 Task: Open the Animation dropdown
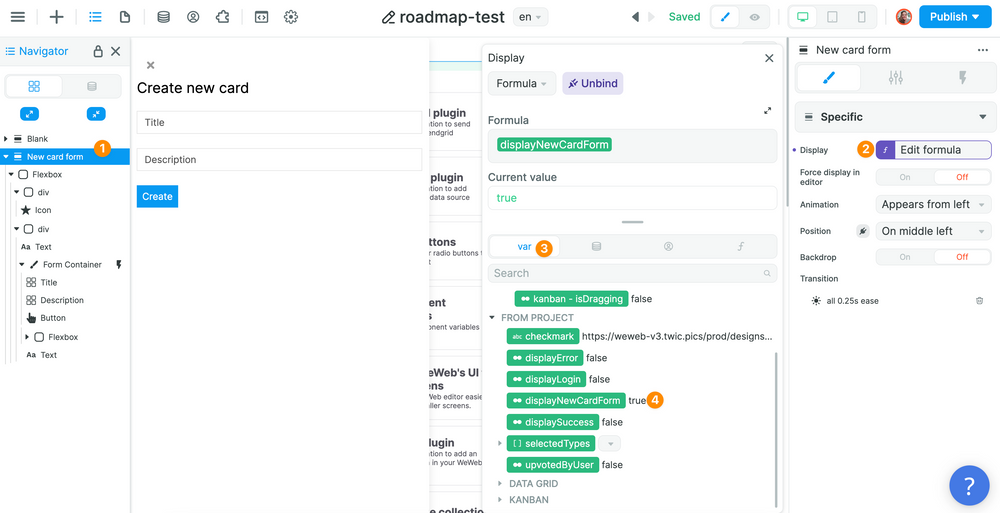933,204
